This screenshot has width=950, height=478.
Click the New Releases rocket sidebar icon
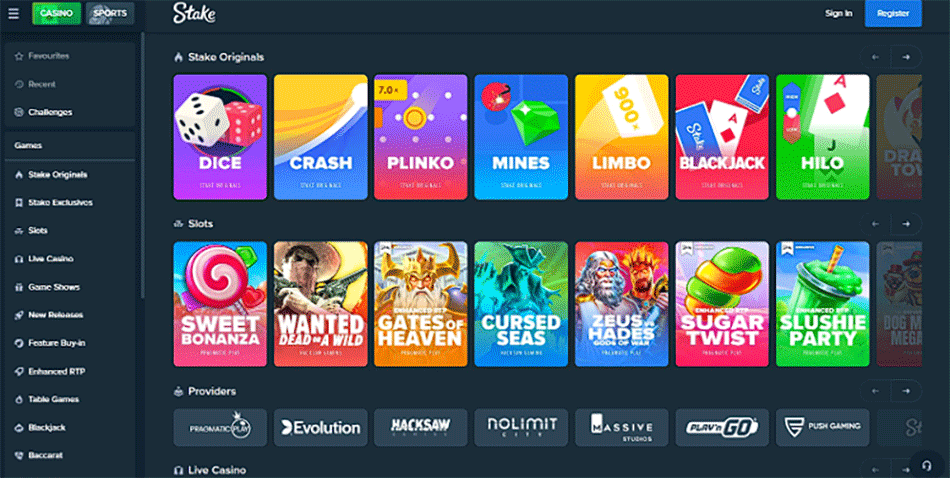point(19,315)
